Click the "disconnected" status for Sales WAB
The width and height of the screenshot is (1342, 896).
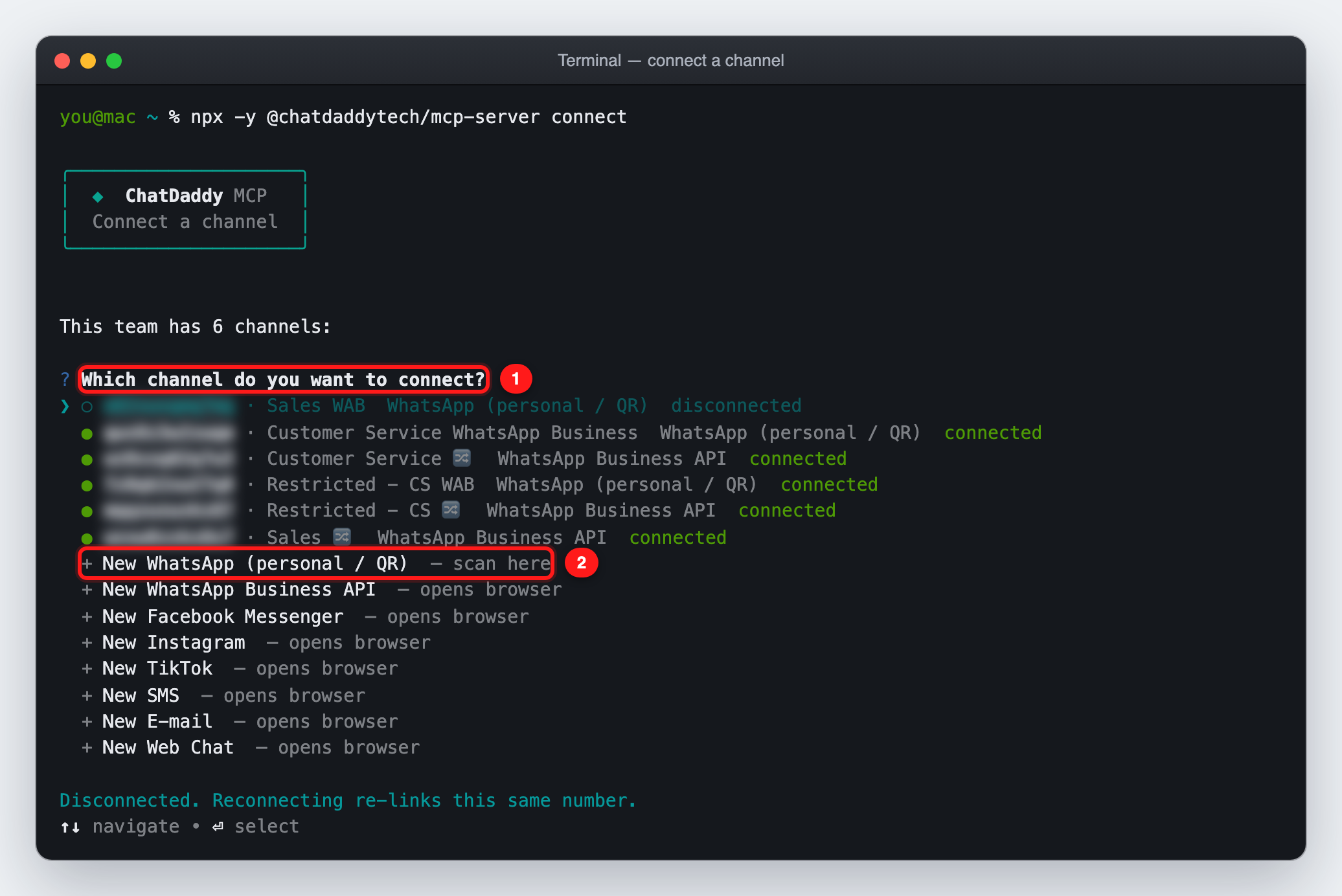click(x=736, y=406)
